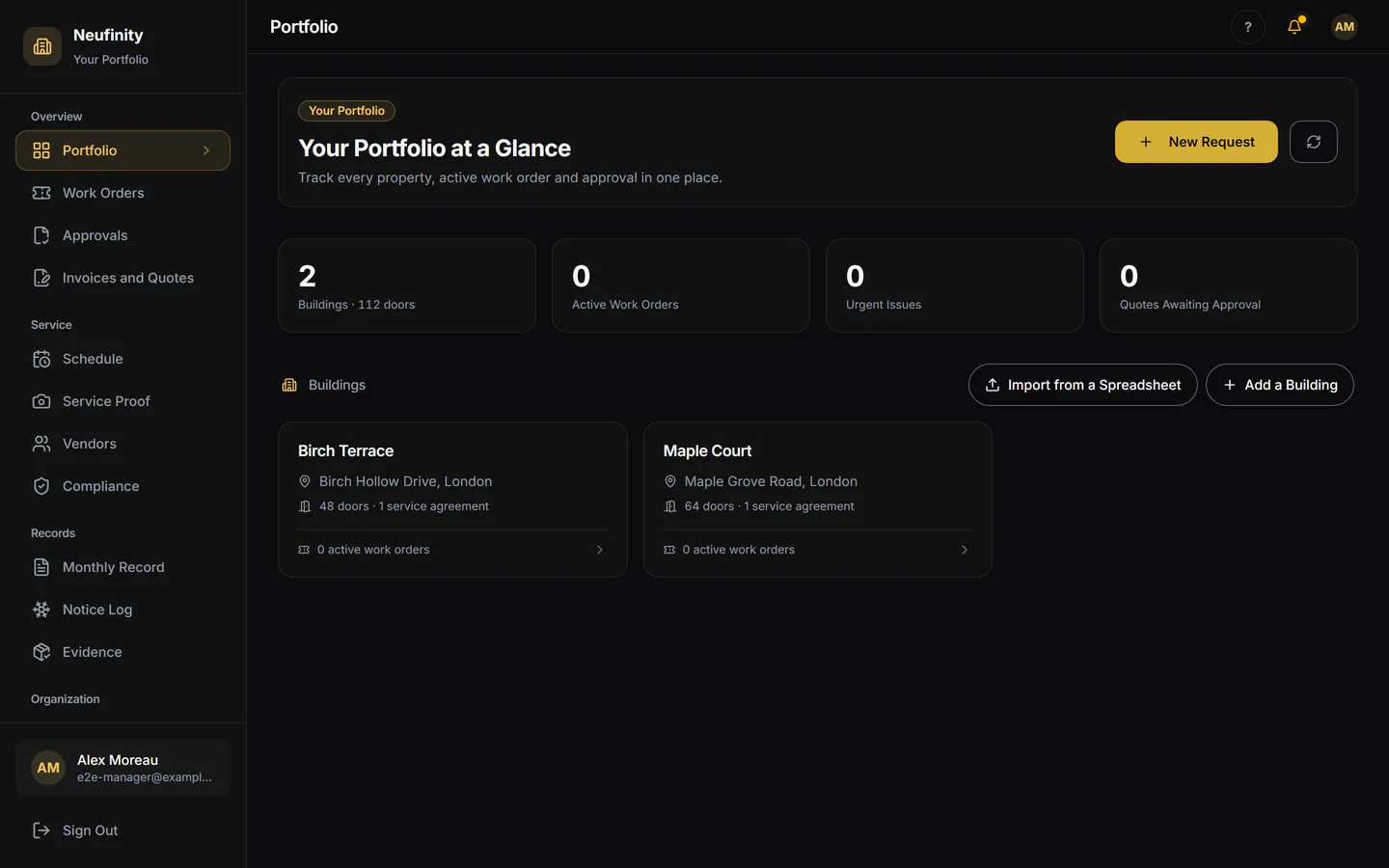Image resolution: width=1389 pixels, height=868 pixels.
Task: Expand the Portfolio sidebar chevron
Action: (206, 150)
